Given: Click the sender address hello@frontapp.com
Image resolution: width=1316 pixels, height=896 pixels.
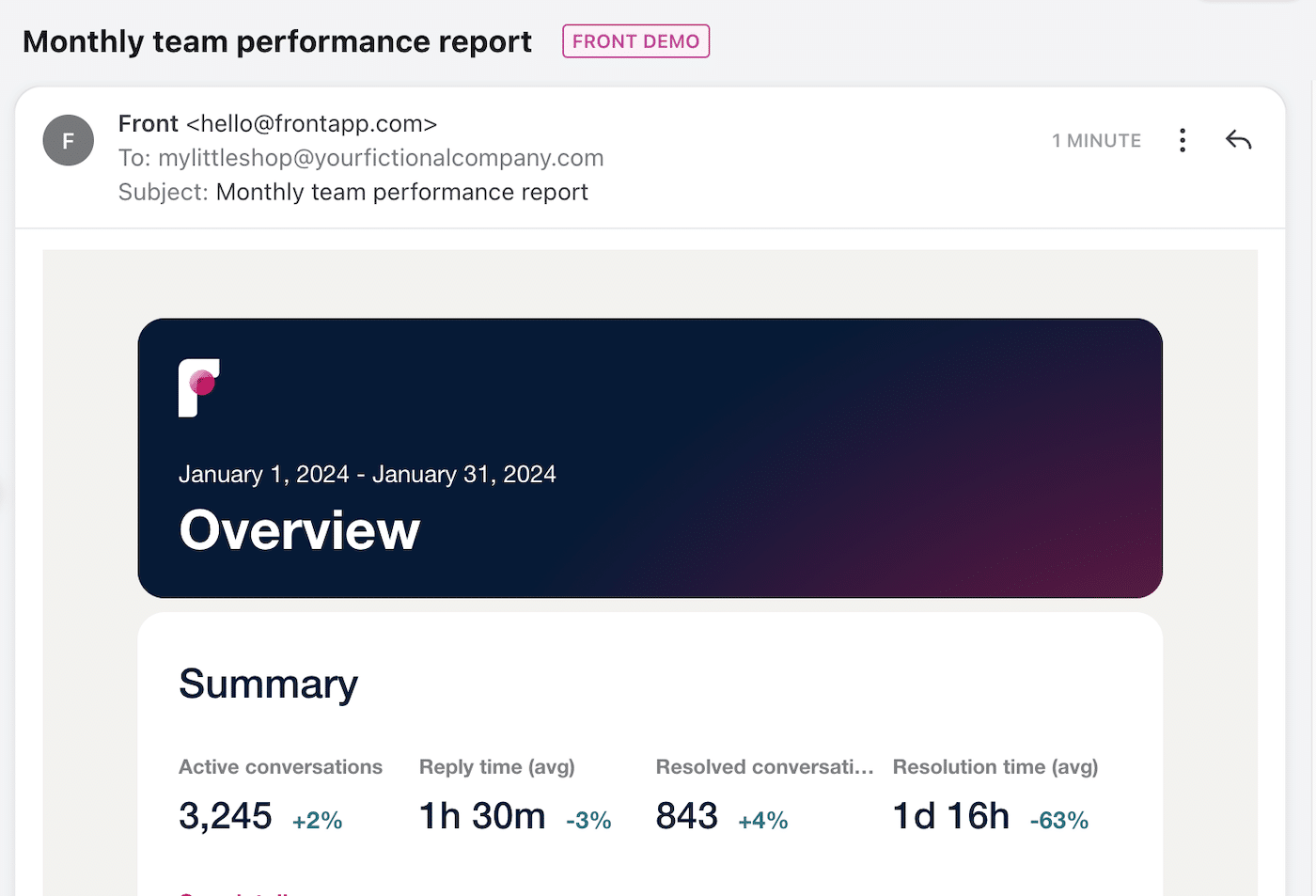Looking at the screenshot, I should (310, 123).
